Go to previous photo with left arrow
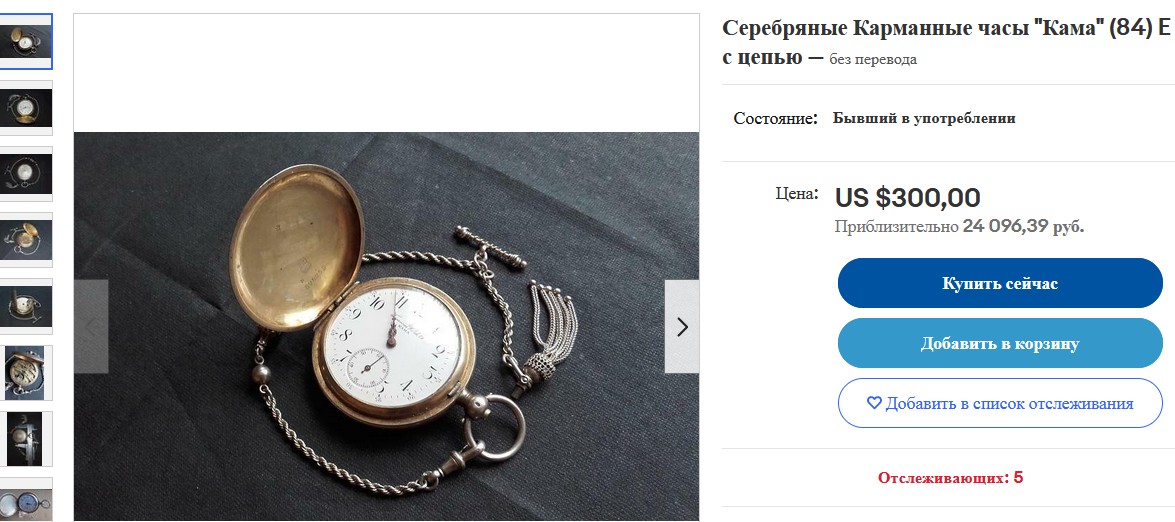This screenshot has height=522, width=1175. point(91,327)
